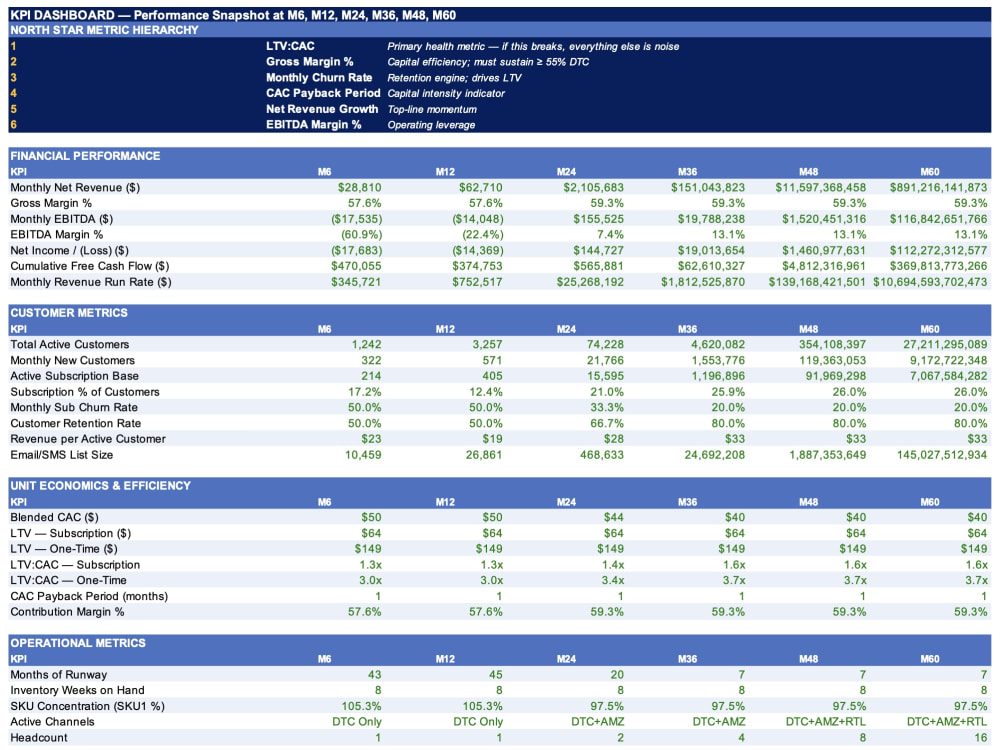Select Subscription % of Customers M6 value 17.2%
Viewport: 1000px width, 750px height.
pyautogui.click(x=365, y=392)
